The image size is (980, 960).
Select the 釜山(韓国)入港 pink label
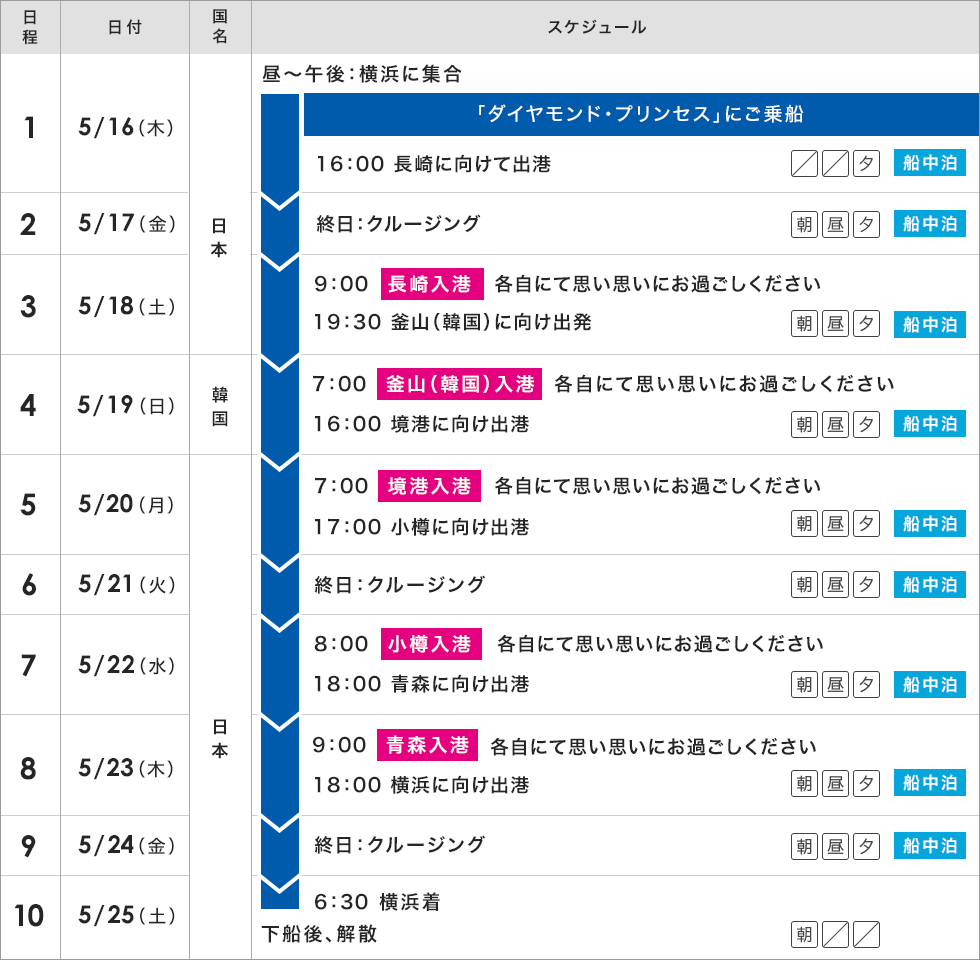coord(460,384)
